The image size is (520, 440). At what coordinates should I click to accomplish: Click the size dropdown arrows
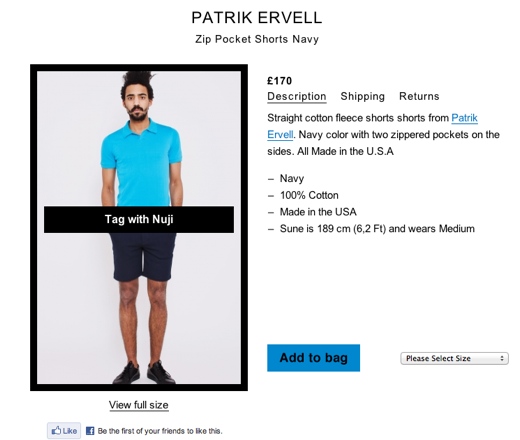[502, 358]
